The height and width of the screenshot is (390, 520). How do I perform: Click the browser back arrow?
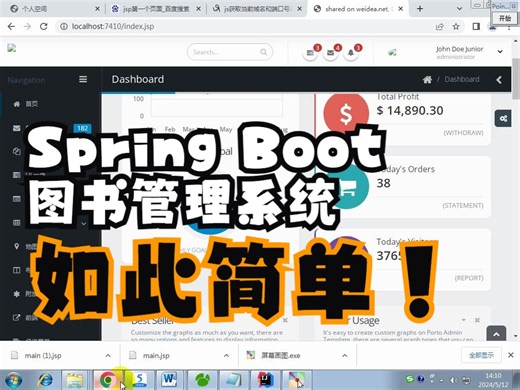11,26
